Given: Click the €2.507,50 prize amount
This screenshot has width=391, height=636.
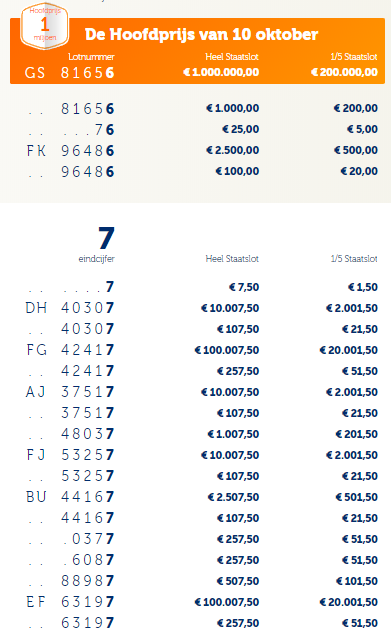Looking at the screenshot, I should pyautogui.click(x=233, y=497).
